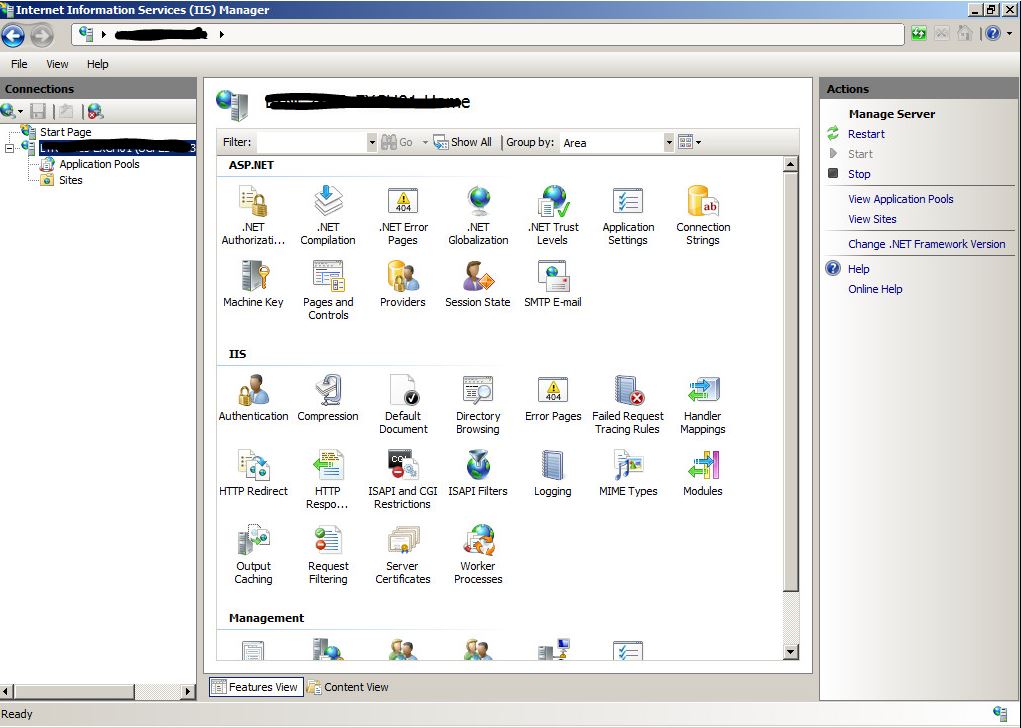Screen dimensions: 1021x728
Task: Open MIME Types feature
Action: pos(628,473)
